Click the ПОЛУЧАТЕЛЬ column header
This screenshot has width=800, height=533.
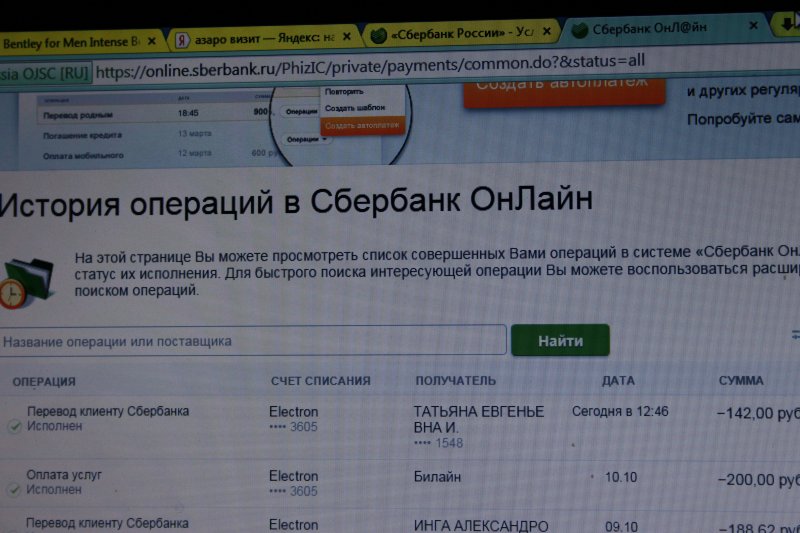pos(456,380)
